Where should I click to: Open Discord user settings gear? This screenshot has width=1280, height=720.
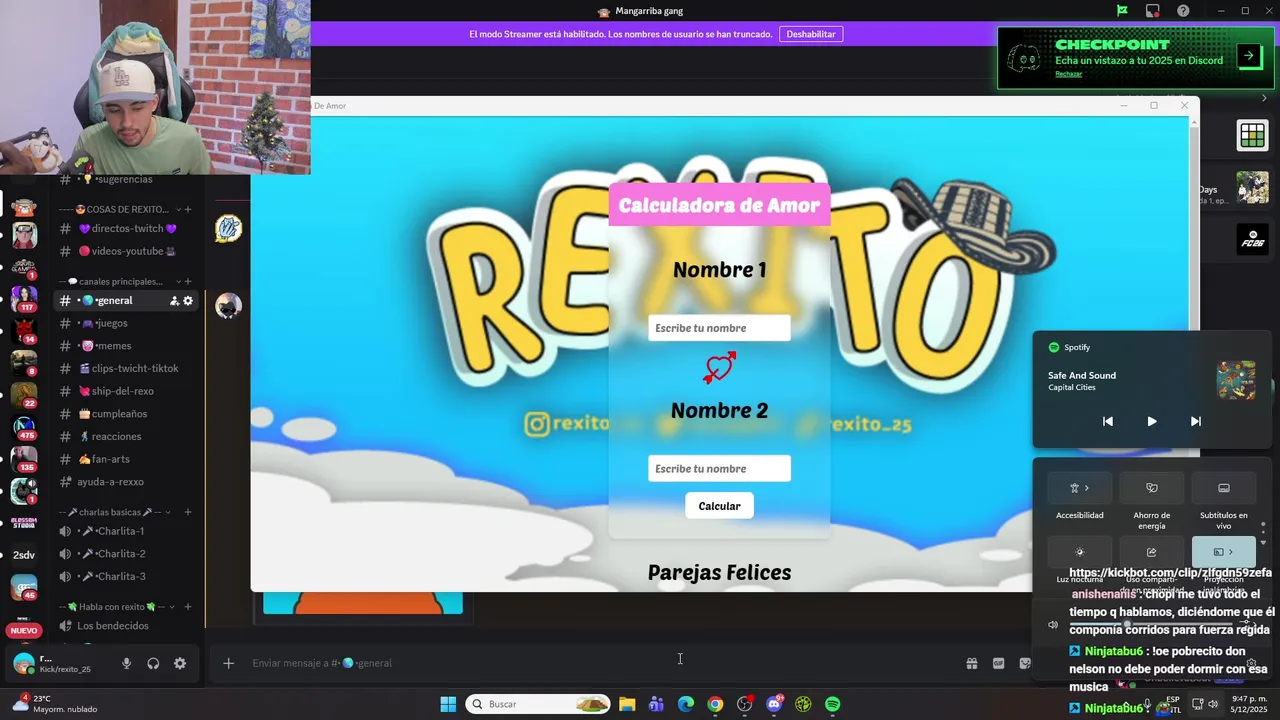(180, 663)
